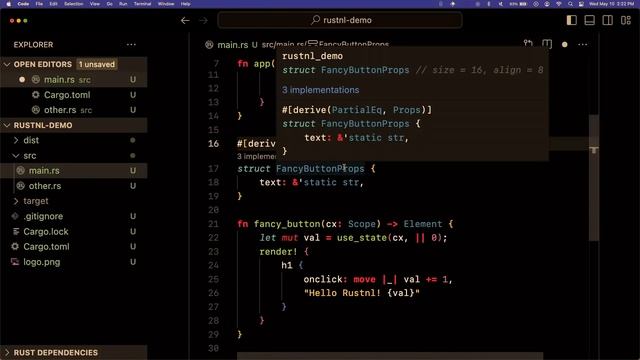This screenshot has height=360, width=640.
Task: Click the 3 implementations code lens above struct
Action: [257, 156]
